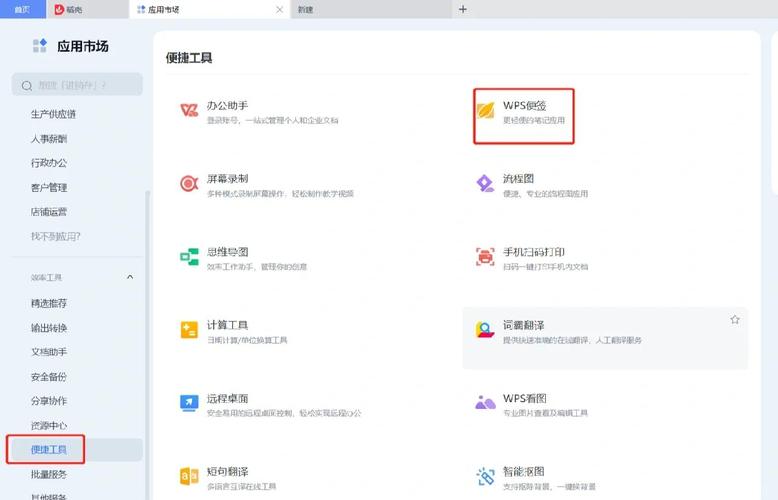Launch the 屏幕录制 screen recorder icon
This screenshot has width=778, height=500.
tap(189, 184)
